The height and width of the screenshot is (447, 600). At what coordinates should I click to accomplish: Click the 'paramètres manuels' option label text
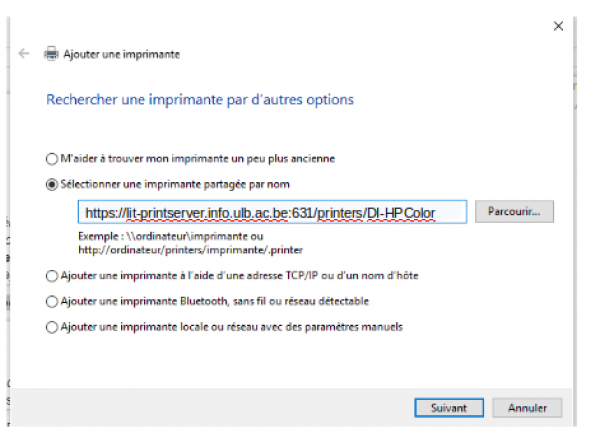[x=354, y=327]
